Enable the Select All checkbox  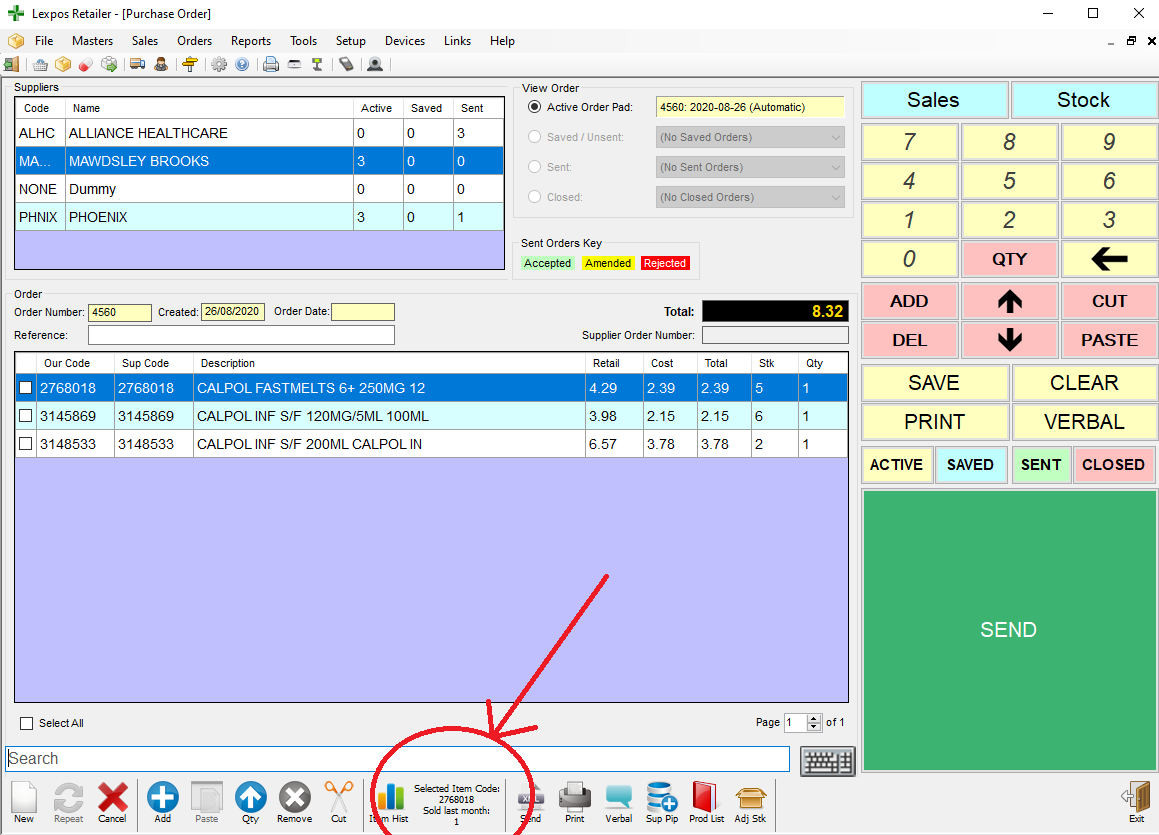pyautogui.click(x=26, y=723)
